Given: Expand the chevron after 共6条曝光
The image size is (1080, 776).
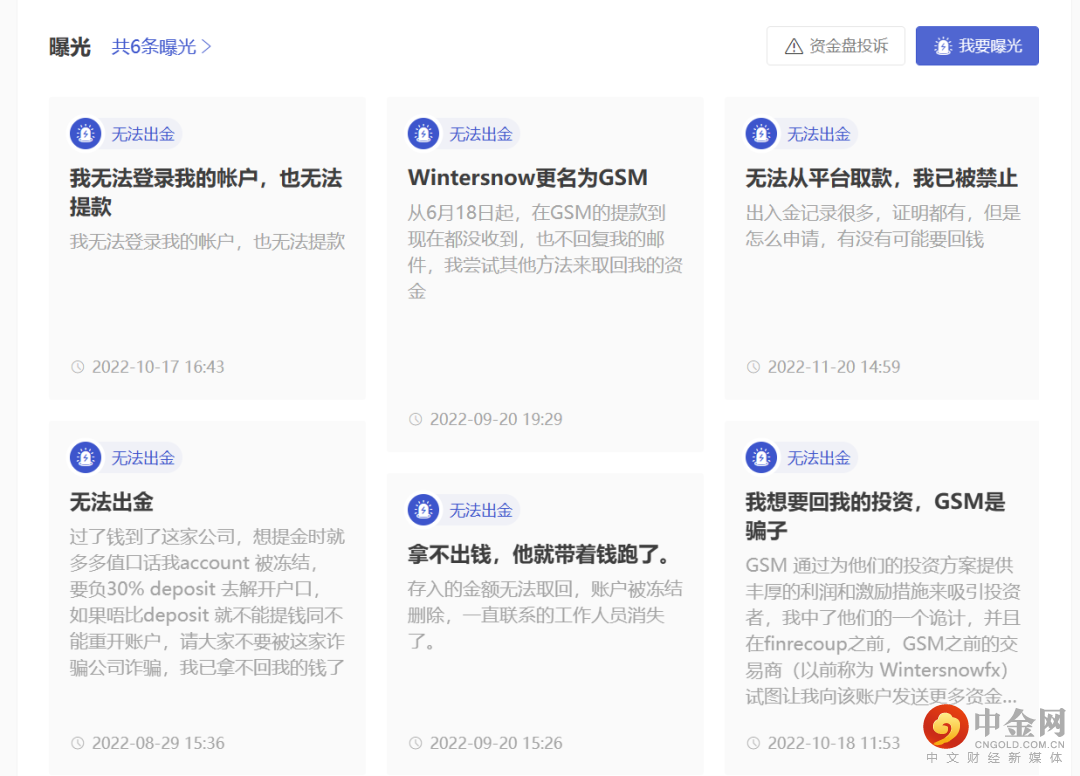Looking at the screenshot, I should [x=208, y=46].
